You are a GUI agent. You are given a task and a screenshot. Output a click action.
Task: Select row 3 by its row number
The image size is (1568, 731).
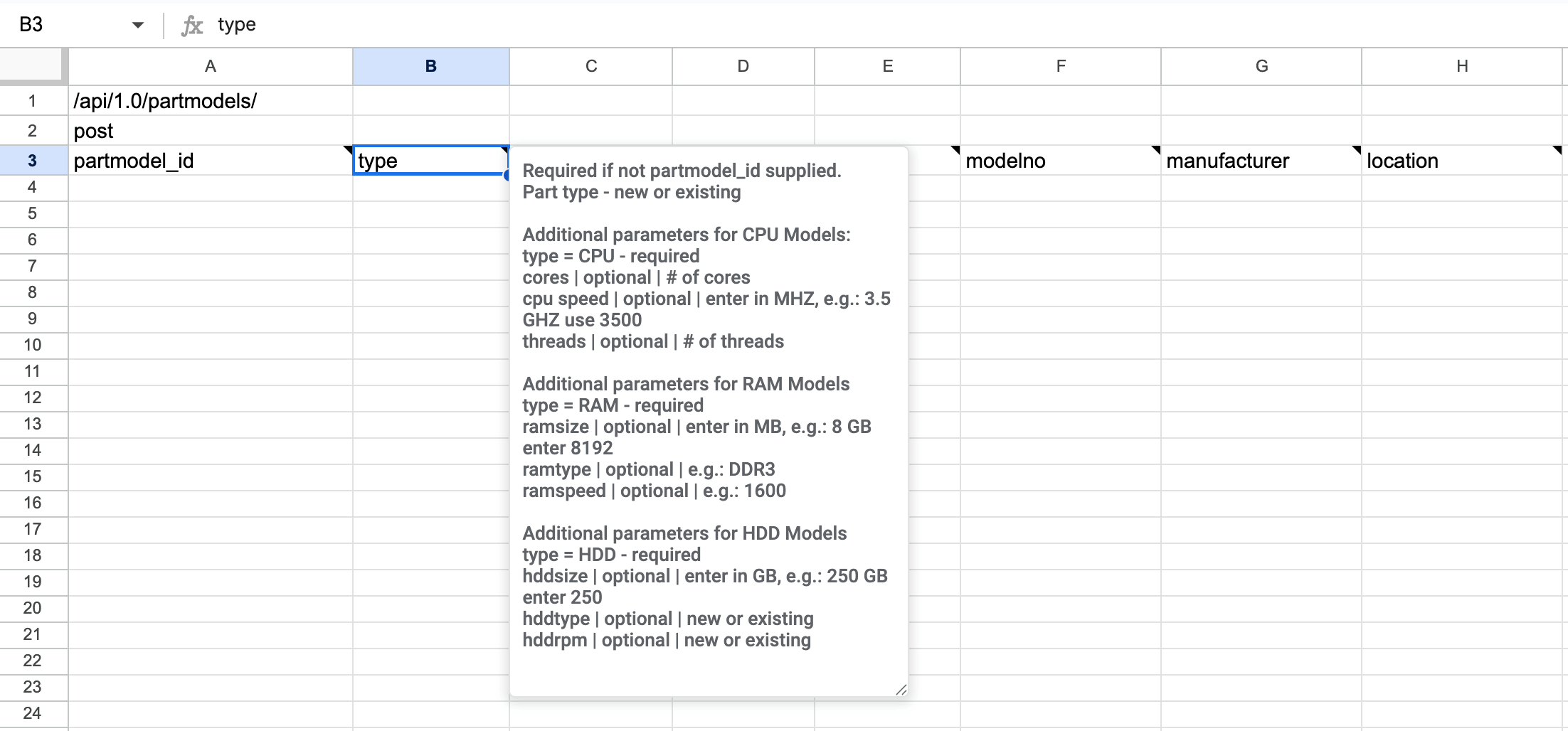(x=32, y=161)
